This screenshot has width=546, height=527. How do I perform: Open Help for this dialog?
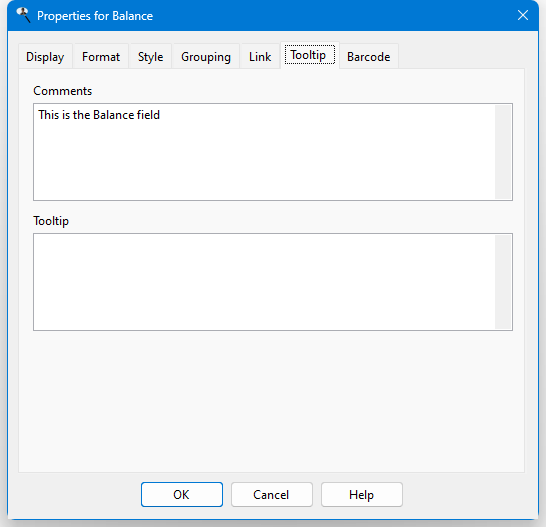click(362, 495)
